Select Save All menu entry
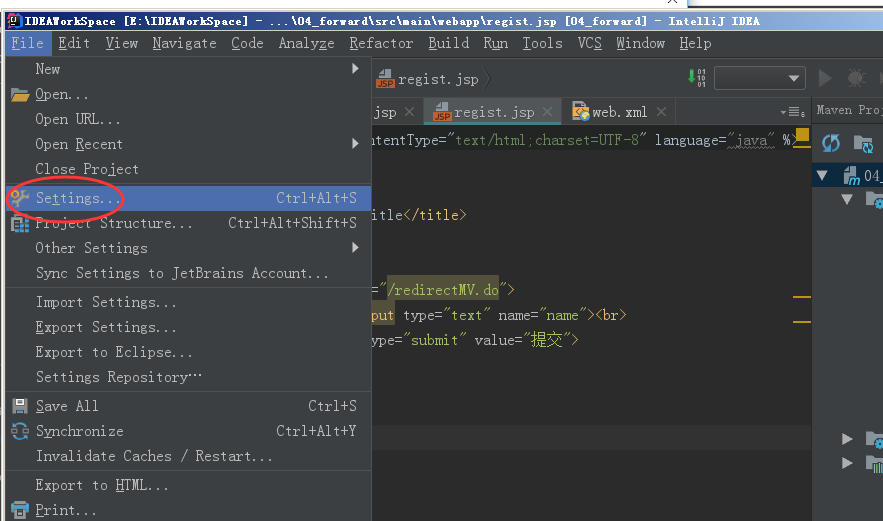The image size is (883, 521). [188, 406]
